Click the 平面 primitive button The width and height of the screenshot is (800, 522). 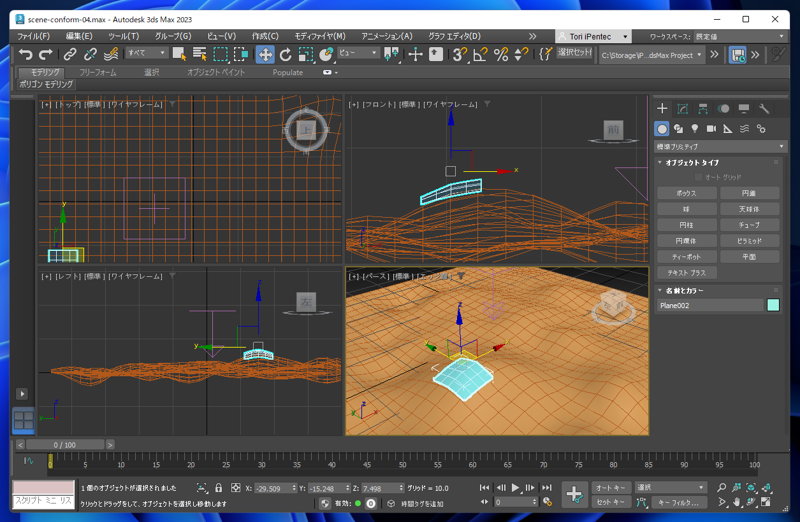point(749,257)
